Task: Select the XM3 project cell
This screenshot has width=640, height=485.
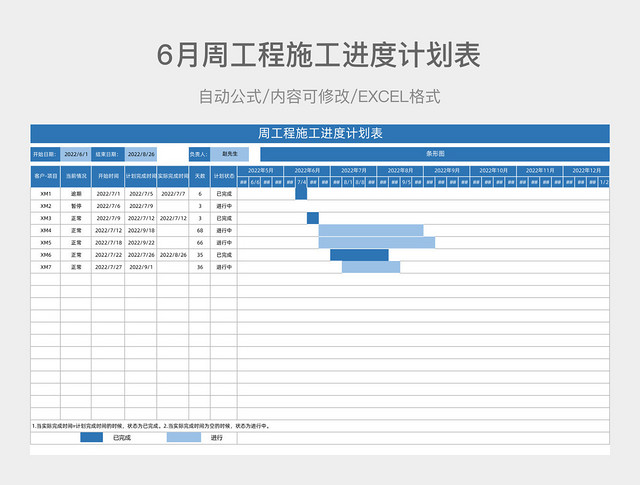Action: click(x=45, y=218)
